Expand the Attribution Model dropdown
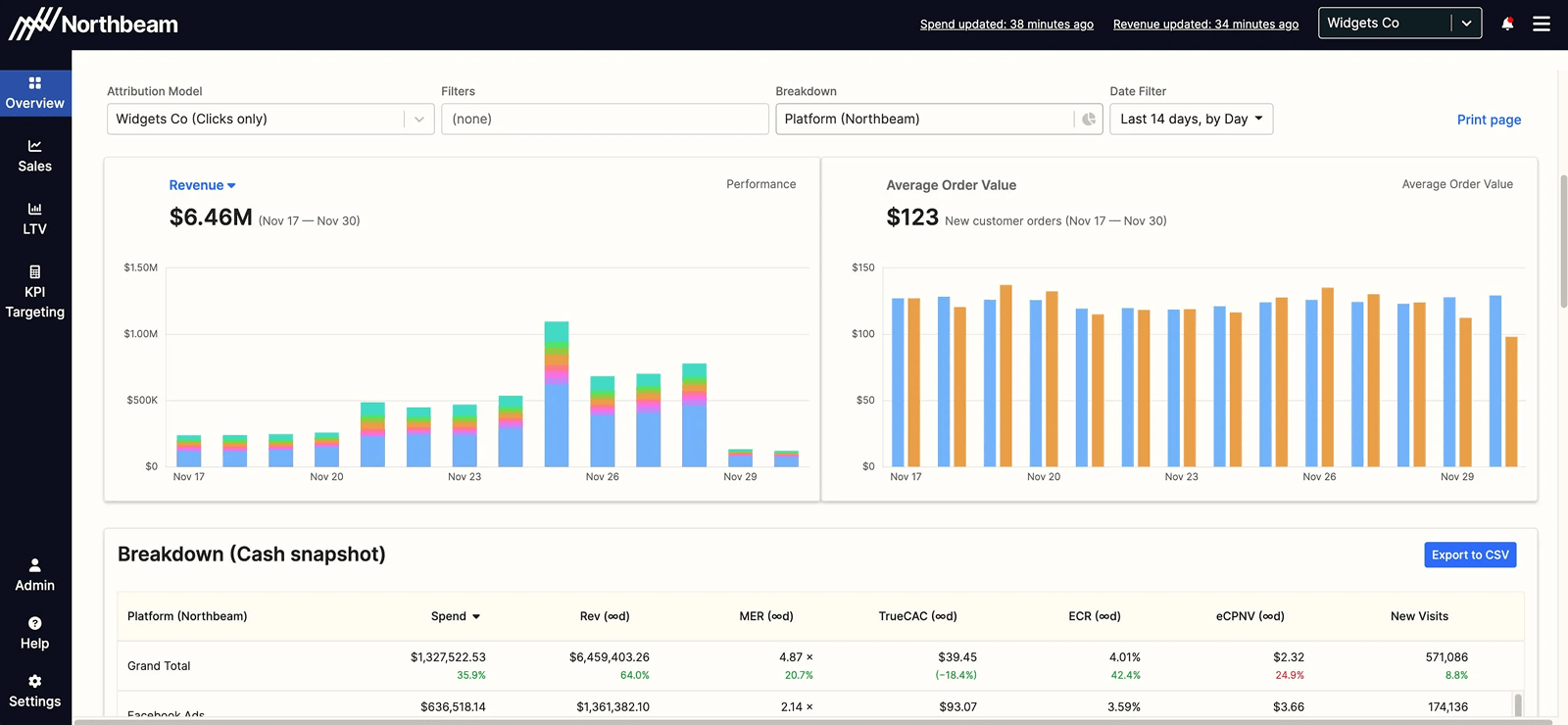The height and width of the screenshot is (725, 1568). 270,120
